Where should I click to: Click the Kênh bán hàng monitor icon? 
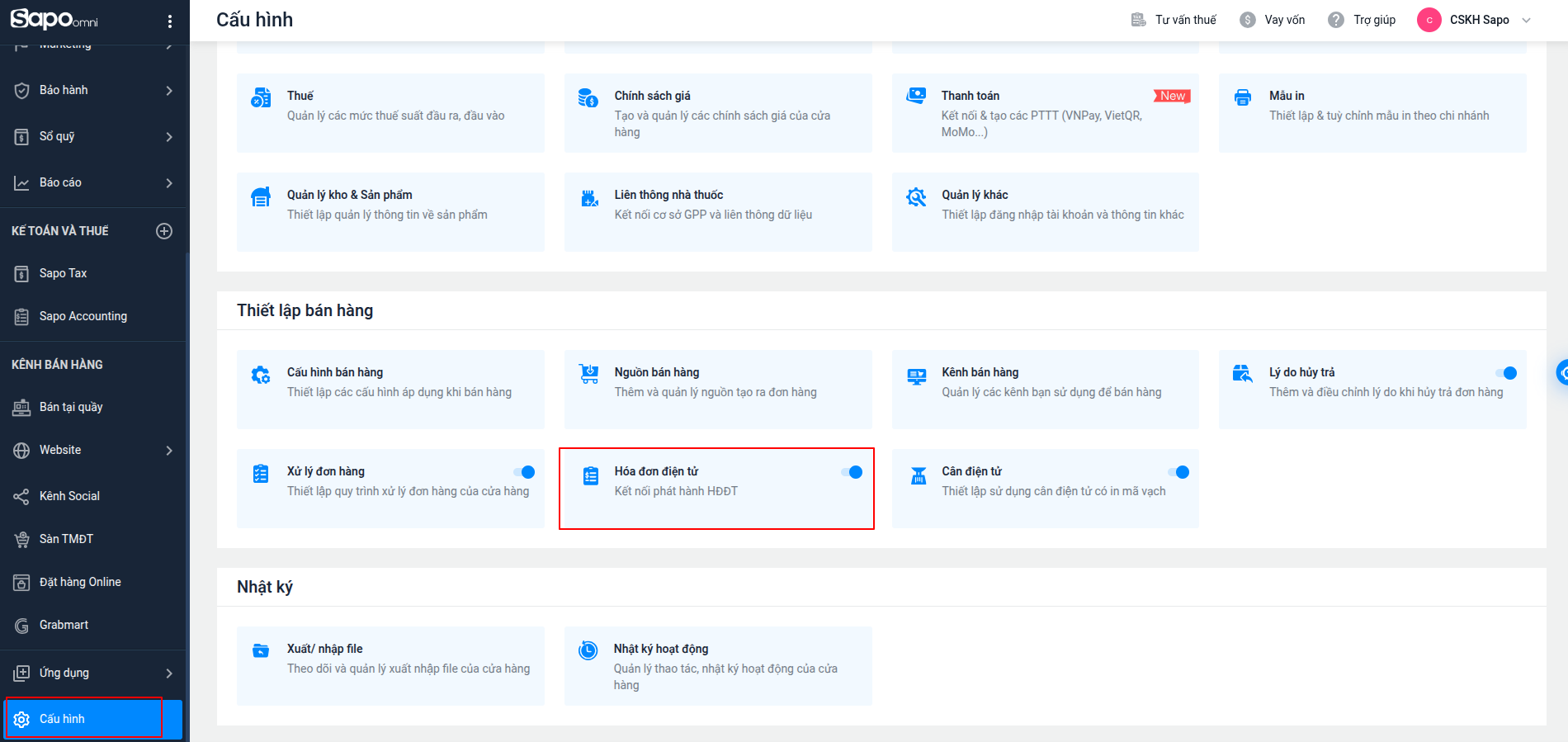tap(916, 376)
